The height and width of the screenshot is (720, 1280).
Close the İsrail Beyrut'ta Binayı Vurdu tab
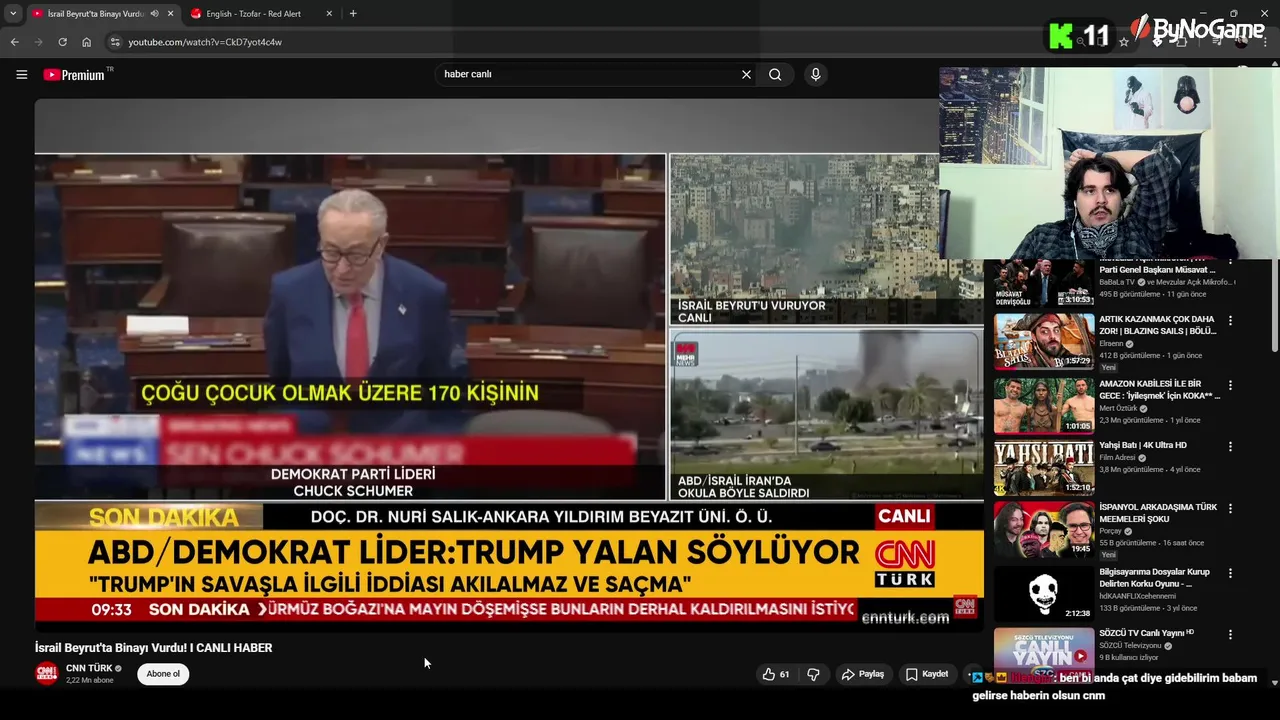tap(170, 14)
